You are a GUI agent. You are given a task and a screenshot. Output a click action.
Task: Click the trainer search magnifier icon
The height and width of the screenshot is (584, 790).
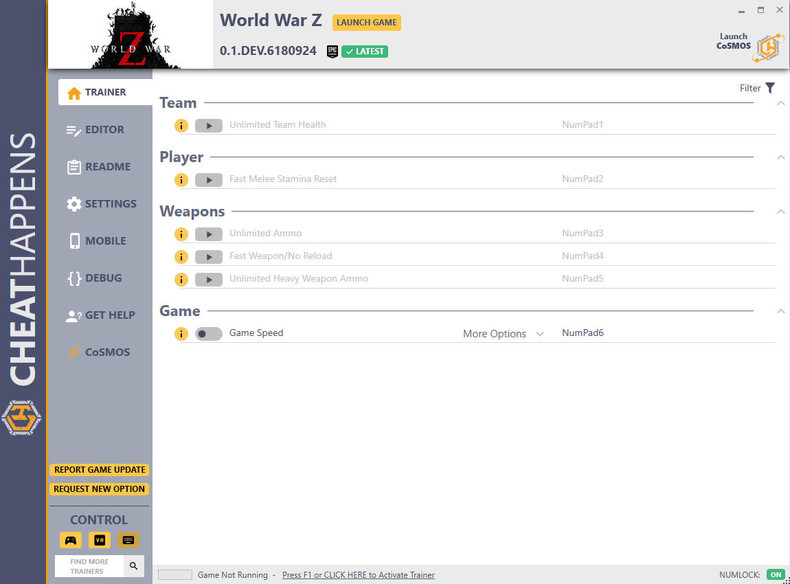click(x=134, y=566)
